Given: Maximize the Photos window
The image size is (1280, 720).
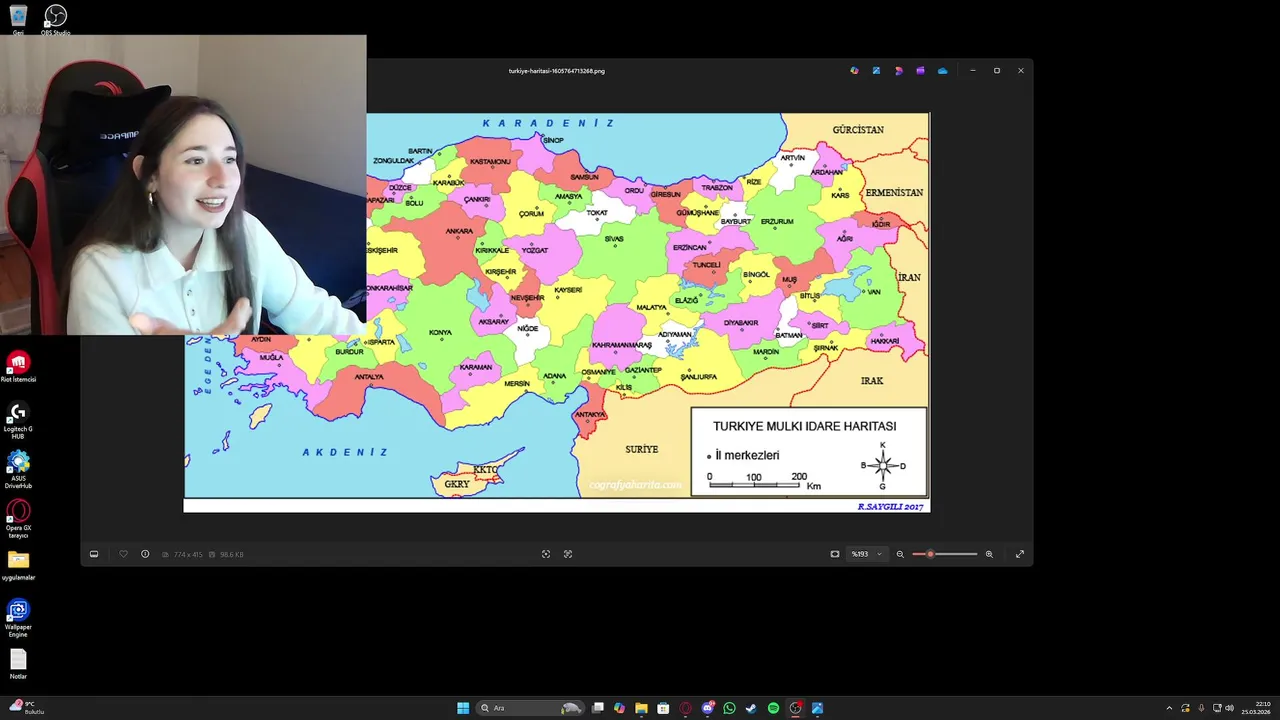Looking at the screenshot, I should (996, 71).
